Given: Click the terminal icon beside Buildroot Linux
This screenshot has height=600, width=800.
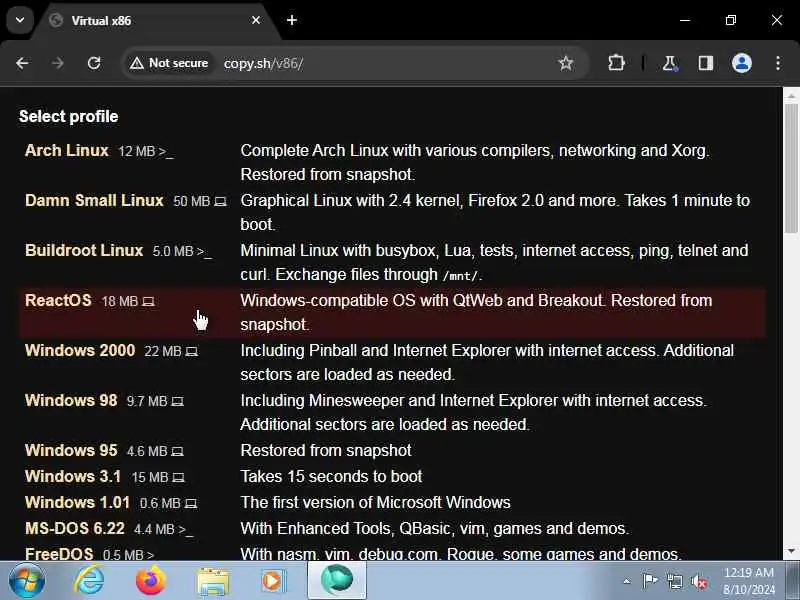Looking at the screenshot, I should [204, 252].
